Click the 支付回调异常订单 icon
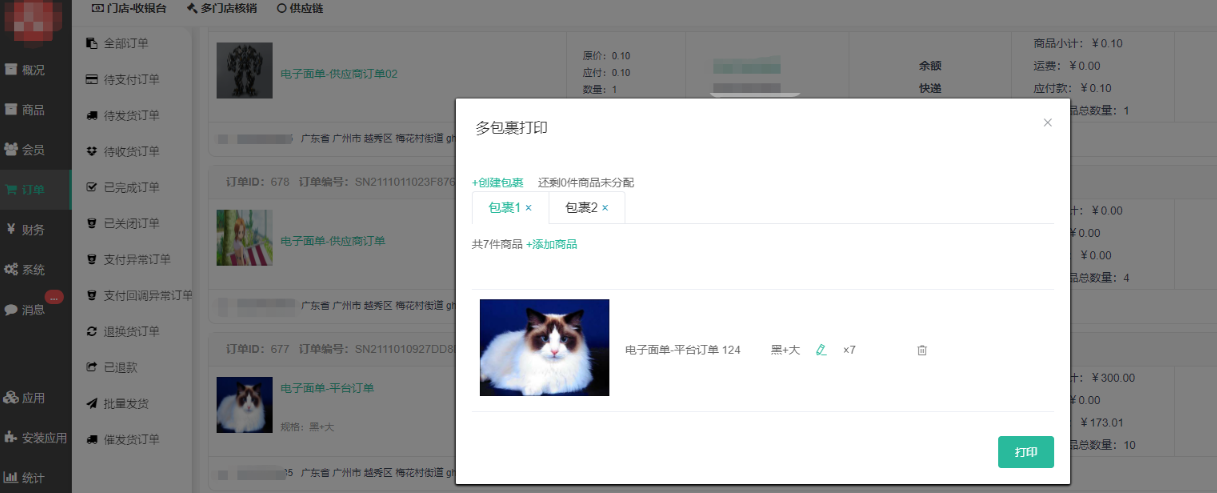The height and width of the screenshot is (493, 1217). coord(92,295)
